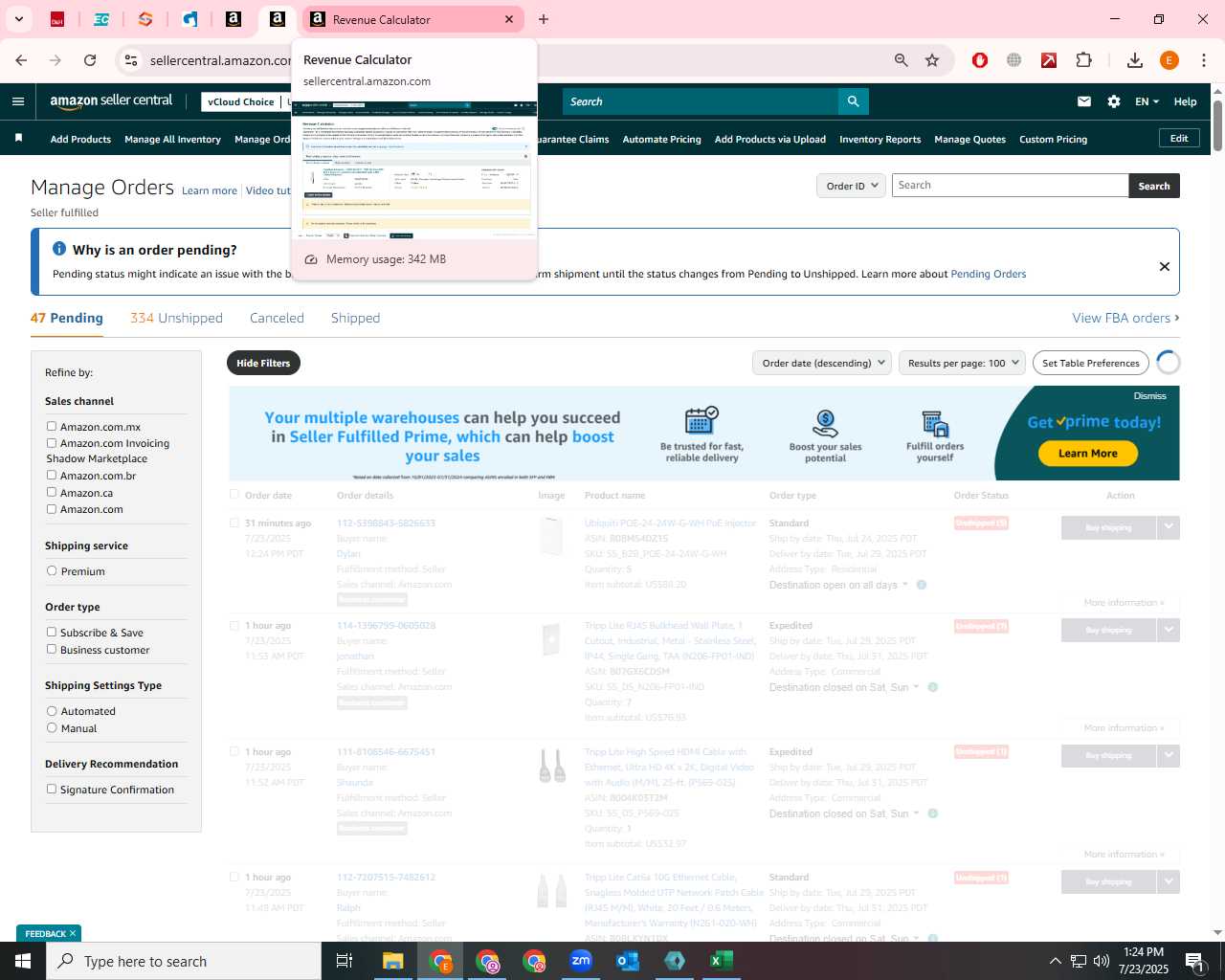Image resolution: width=1225 pixels, height=980 pixels.
Task: Click the Learn More prime banner button
Action: [1087, 454]
